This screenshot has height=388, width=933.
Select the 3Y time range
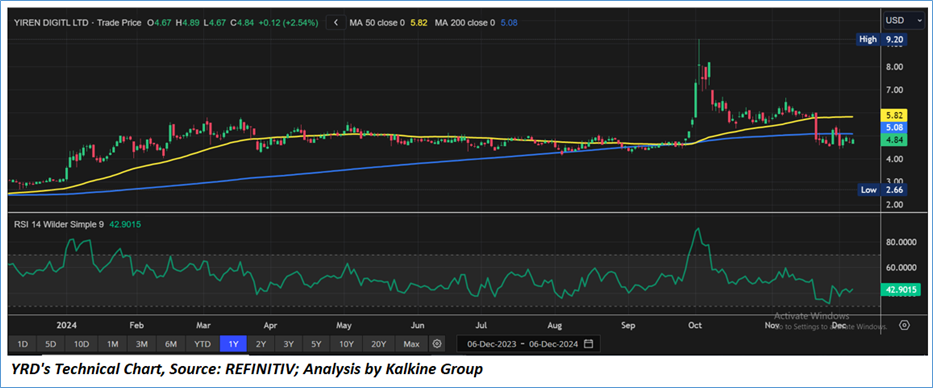click(289, 344)
